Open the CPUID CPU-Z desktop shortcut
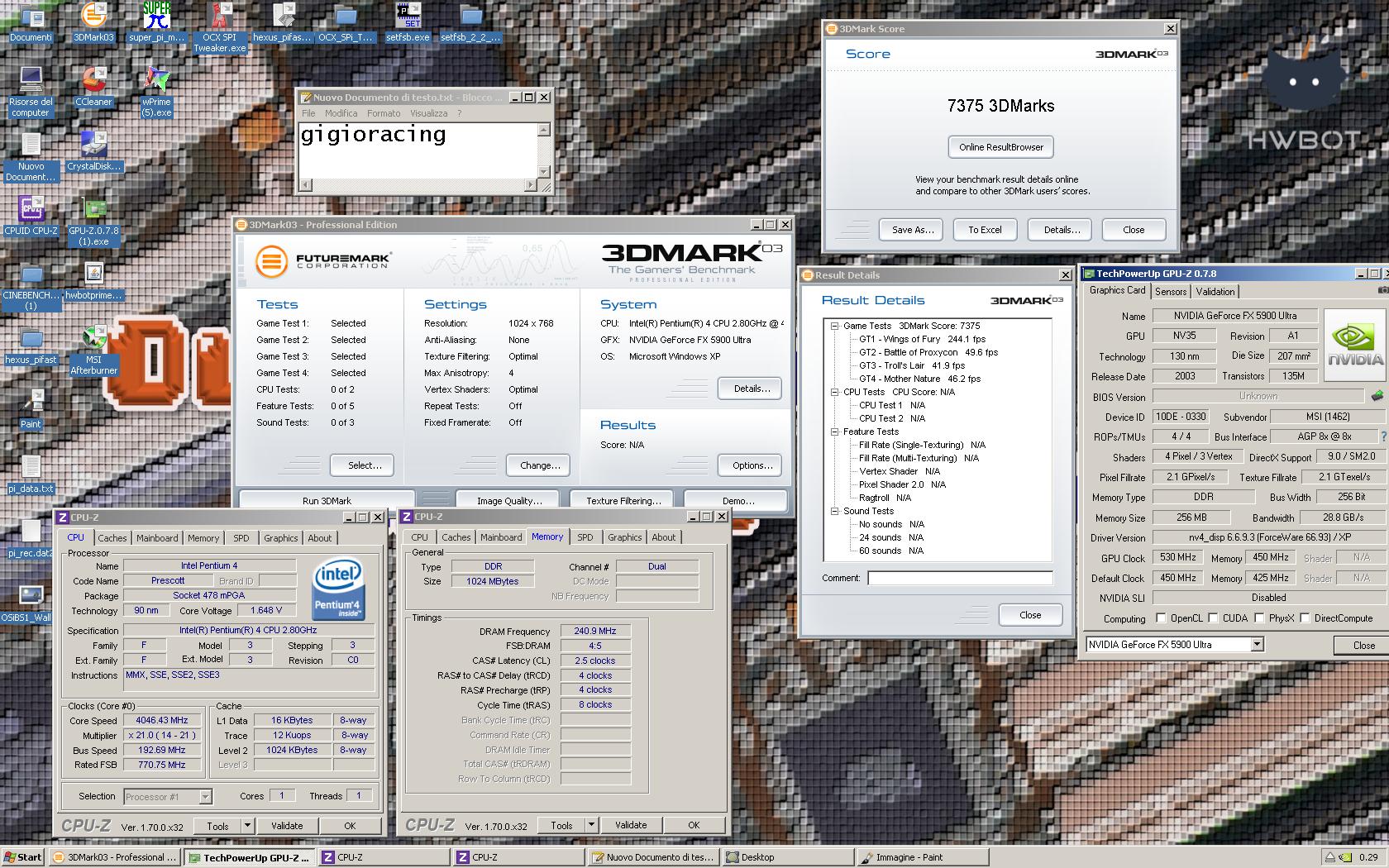Viewport: 1389px width, 868px height. coord(31,216)
